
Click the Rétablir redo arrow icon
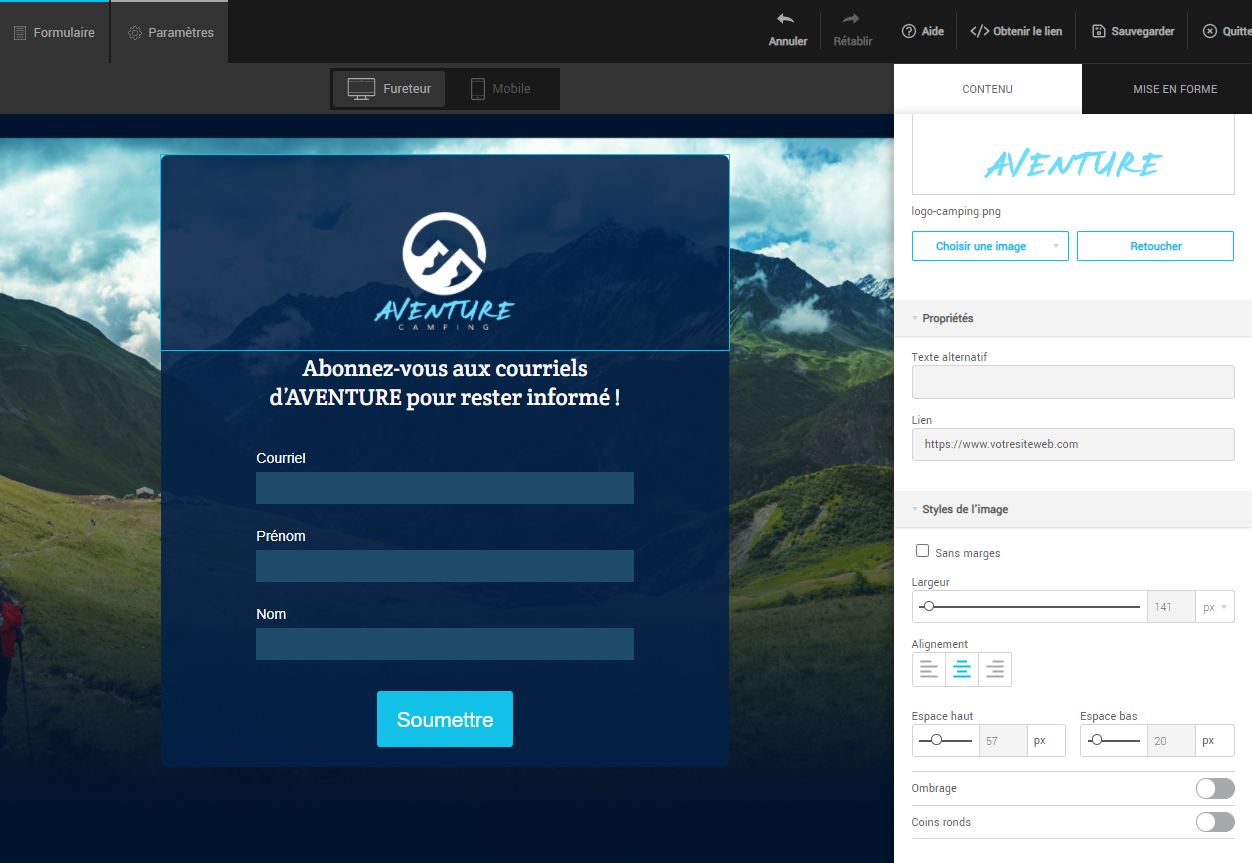point(851,19)
